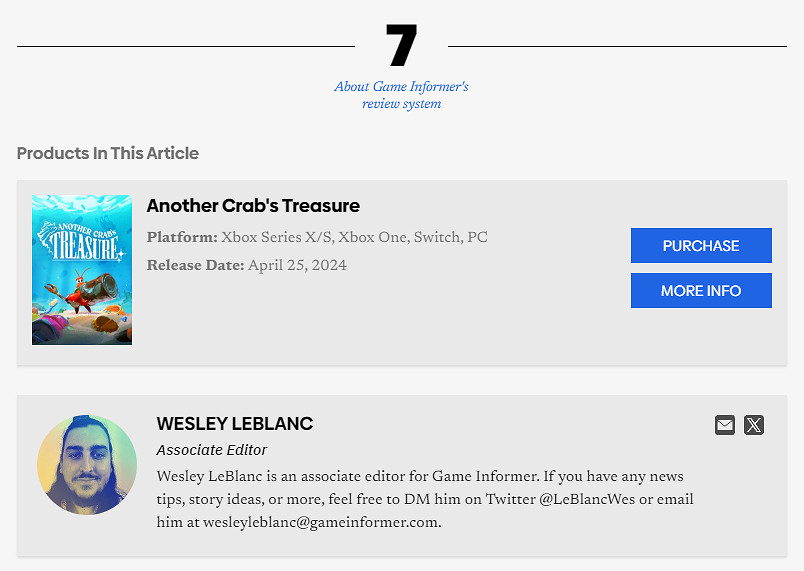This screenshot has width=804, height=571.
Task: Open About Game Informer's review system link
Action: coord(401,95)
